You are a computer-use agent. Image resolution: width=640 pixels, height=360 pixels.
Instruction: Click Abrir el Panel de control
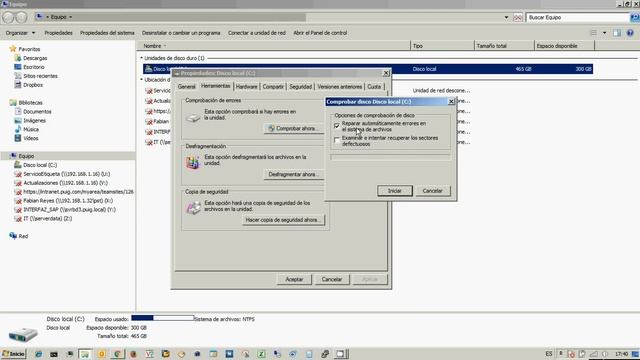[x=320, y=33]
